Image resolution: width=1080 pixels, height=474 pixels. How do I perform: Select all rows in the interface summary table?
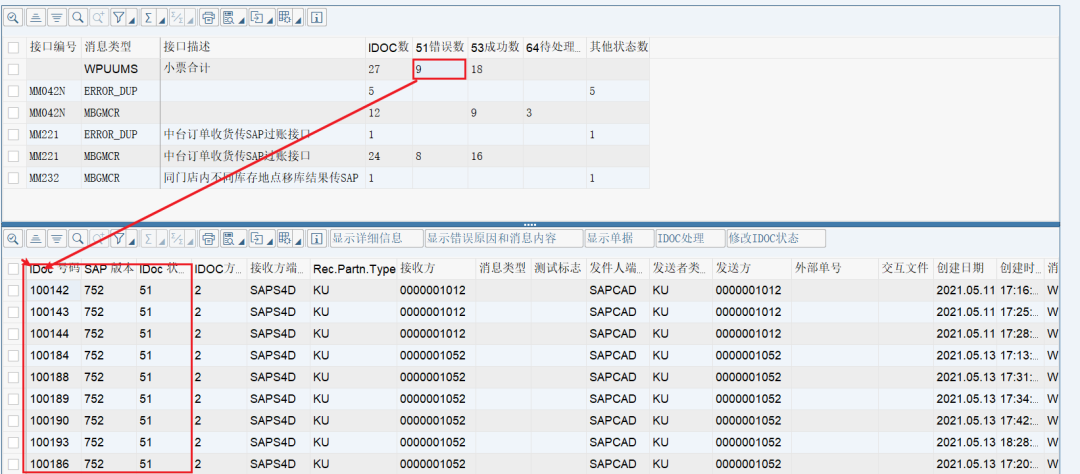pyautogui.click(x=14, y=48)
